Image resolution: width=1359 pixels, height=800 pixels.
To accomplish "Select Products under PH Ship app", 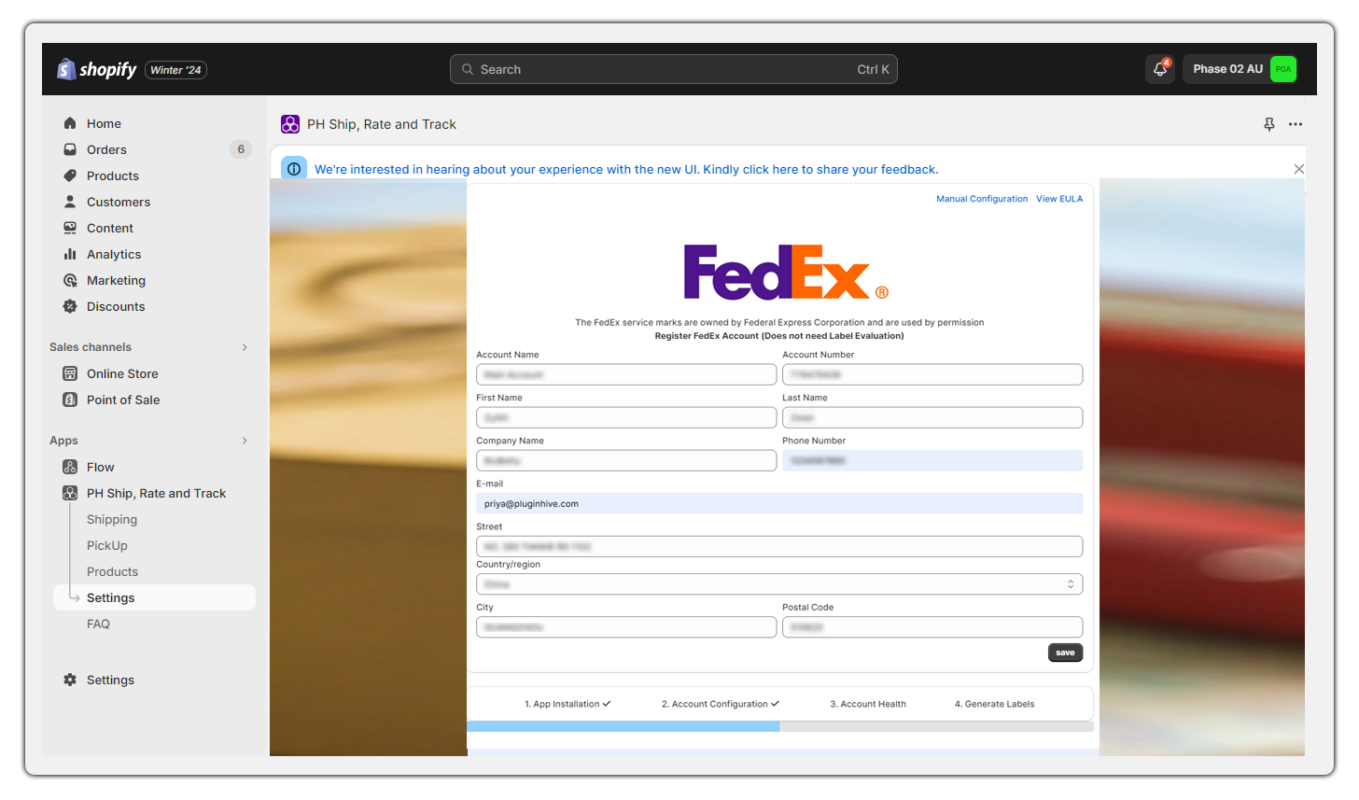I will pyautogui.click(x=112, y=571).
